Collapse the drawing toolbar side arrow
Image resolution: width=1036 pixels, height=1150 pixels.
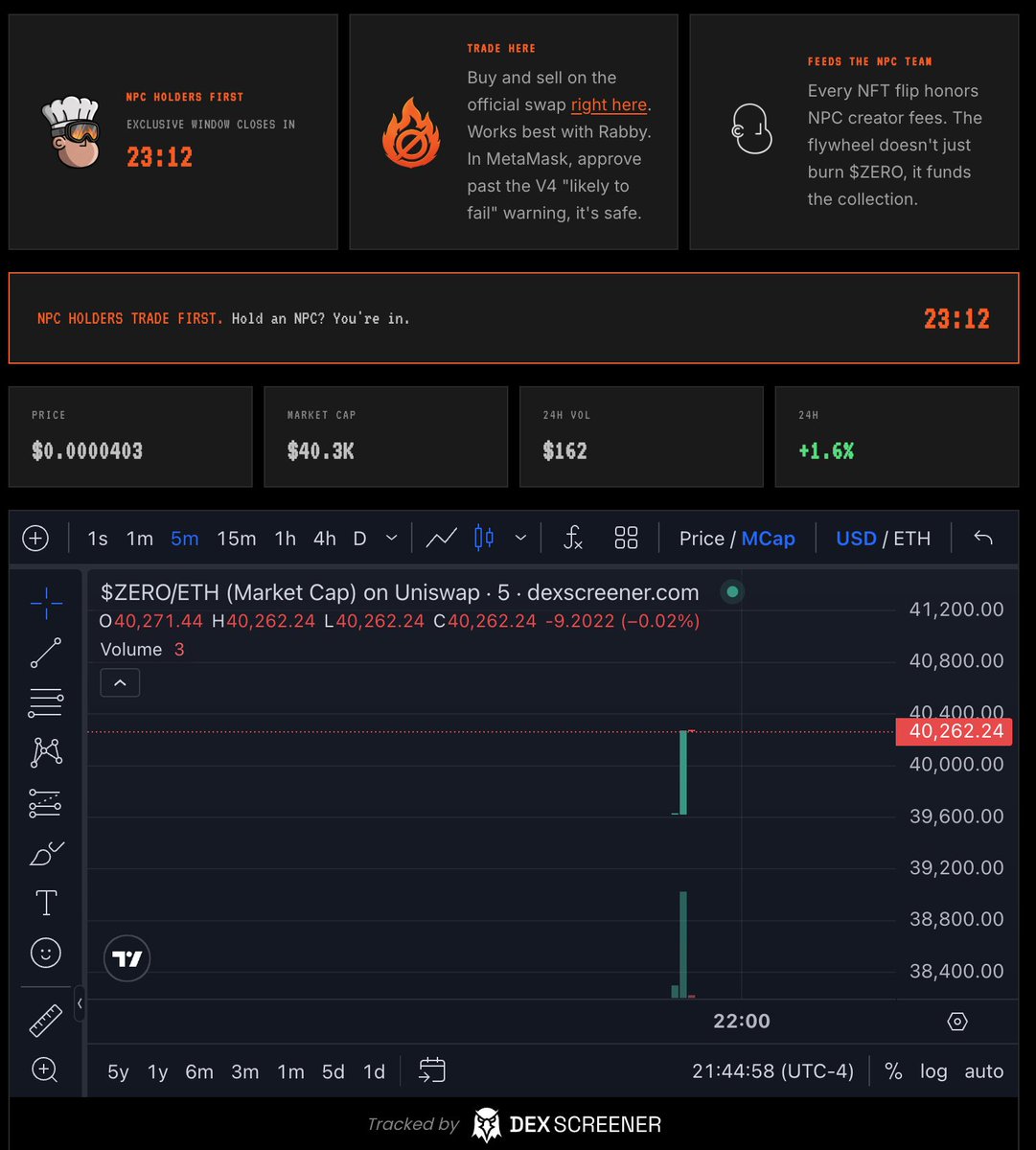pos(80,1003)
